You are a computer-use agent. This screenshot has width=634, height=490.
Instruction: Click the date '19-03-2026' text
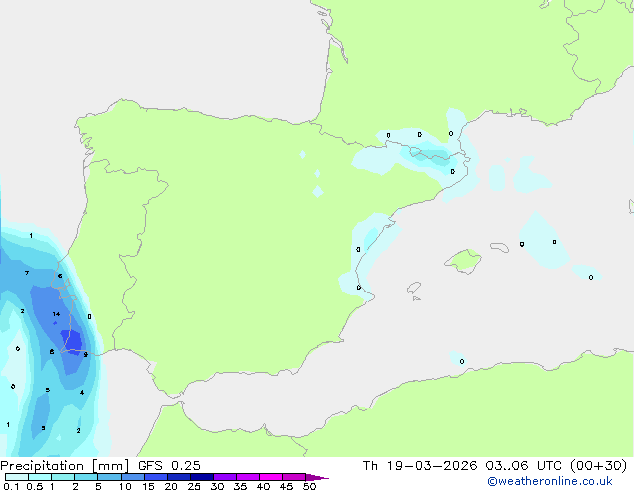[x=431, y=466]
